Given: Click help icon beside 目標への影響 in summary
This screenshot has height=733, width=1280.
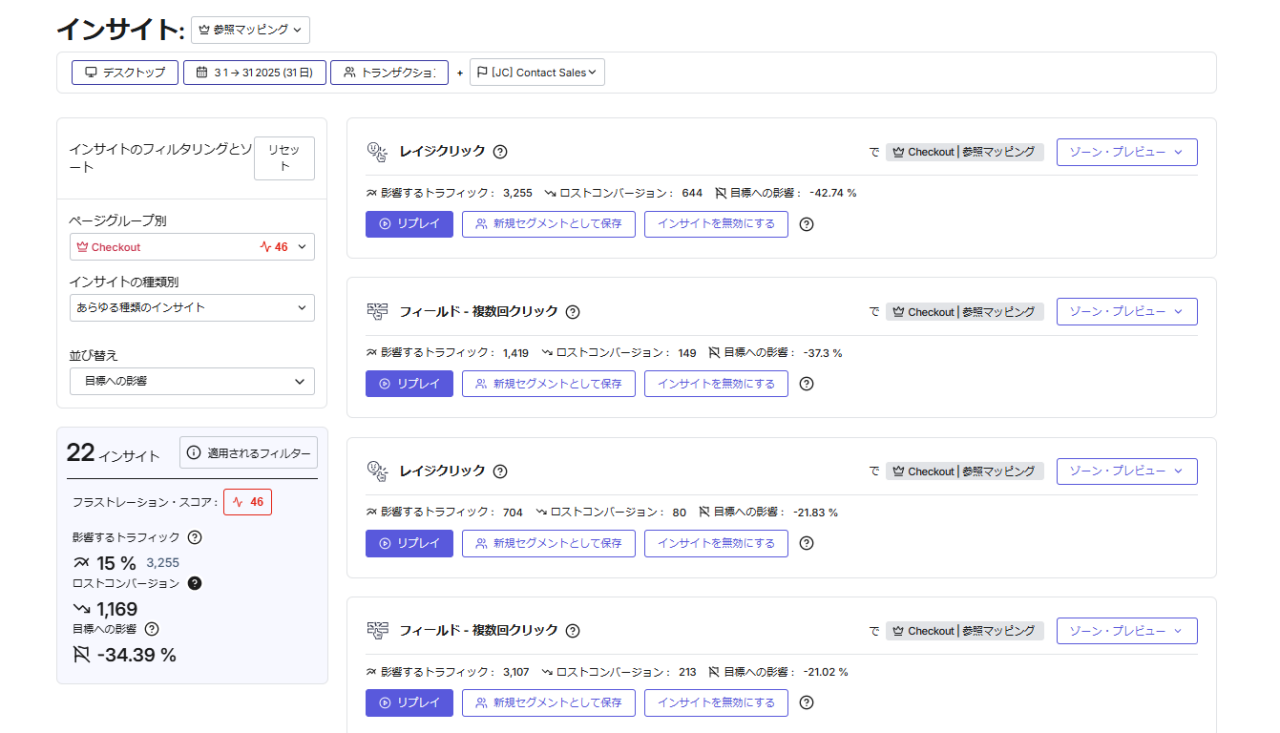Looking at the screenshot, I should [152, 629].
